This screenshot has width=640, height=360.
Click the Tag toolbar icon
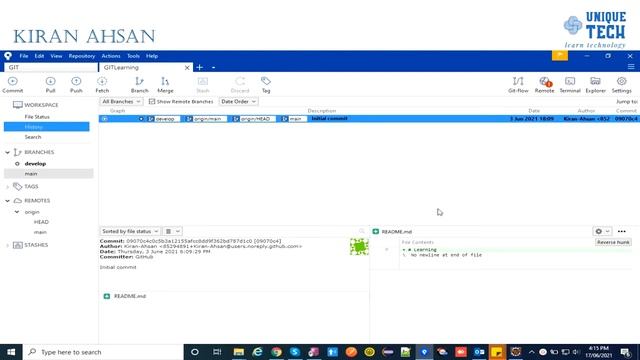[266, 85]
